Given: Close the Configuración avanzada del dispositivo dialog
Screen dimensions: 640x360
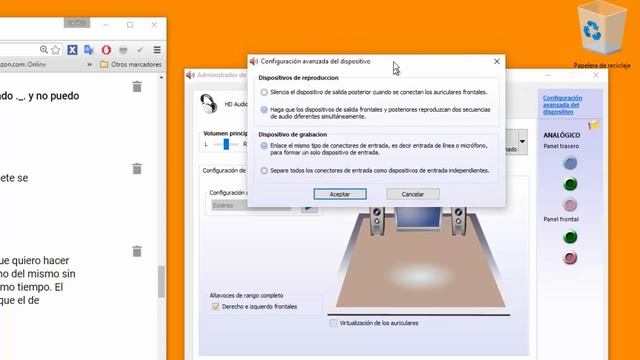Looking at the screenshot, I should (x=497, y=61).
